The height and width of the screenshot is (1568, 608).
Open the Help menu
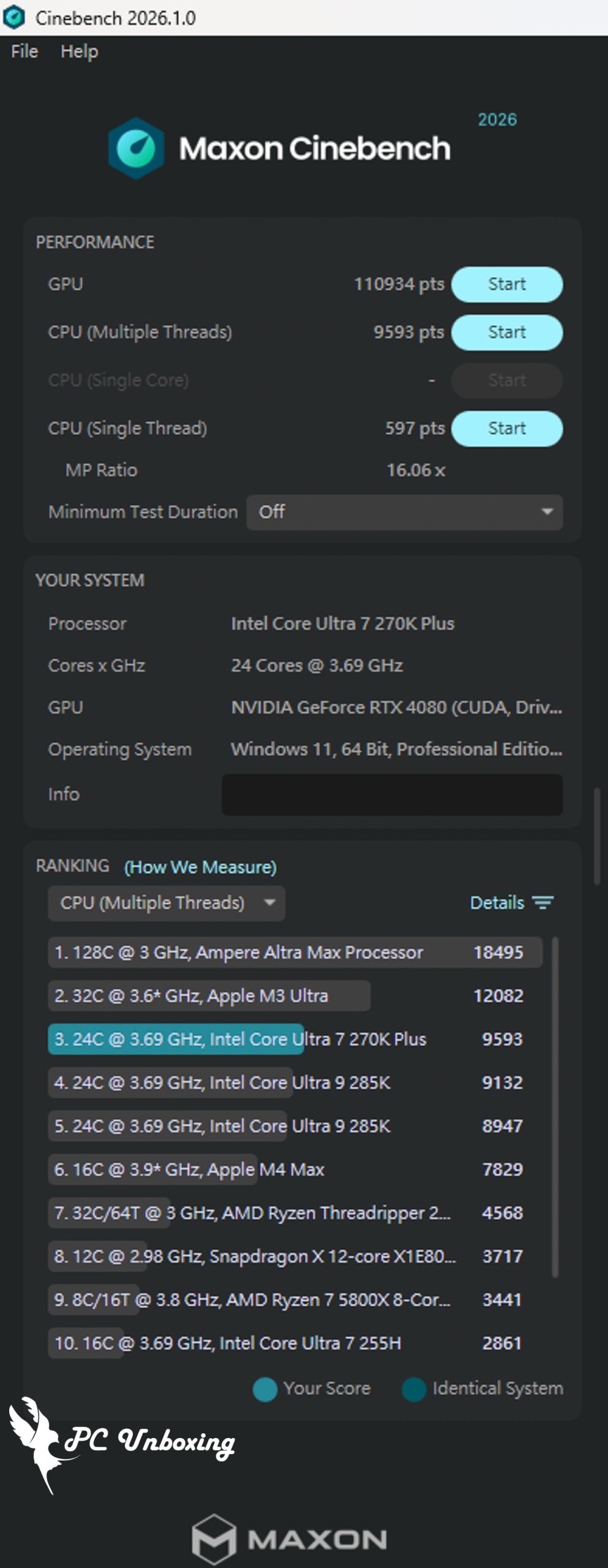pyautogui.click(x=79, y=51)
